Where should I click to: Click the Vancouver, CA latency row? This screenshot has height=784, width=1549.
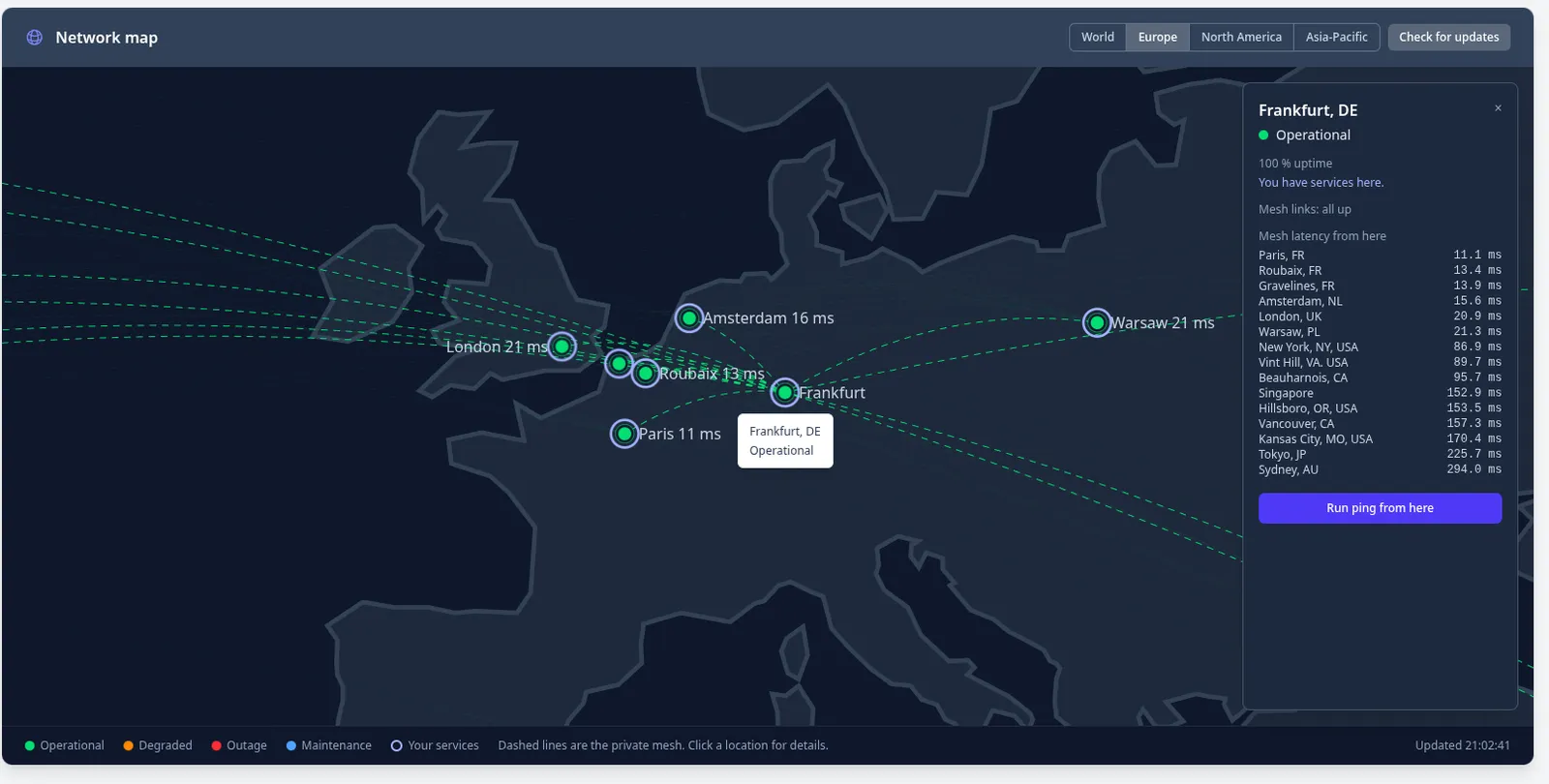(1380, 424)
